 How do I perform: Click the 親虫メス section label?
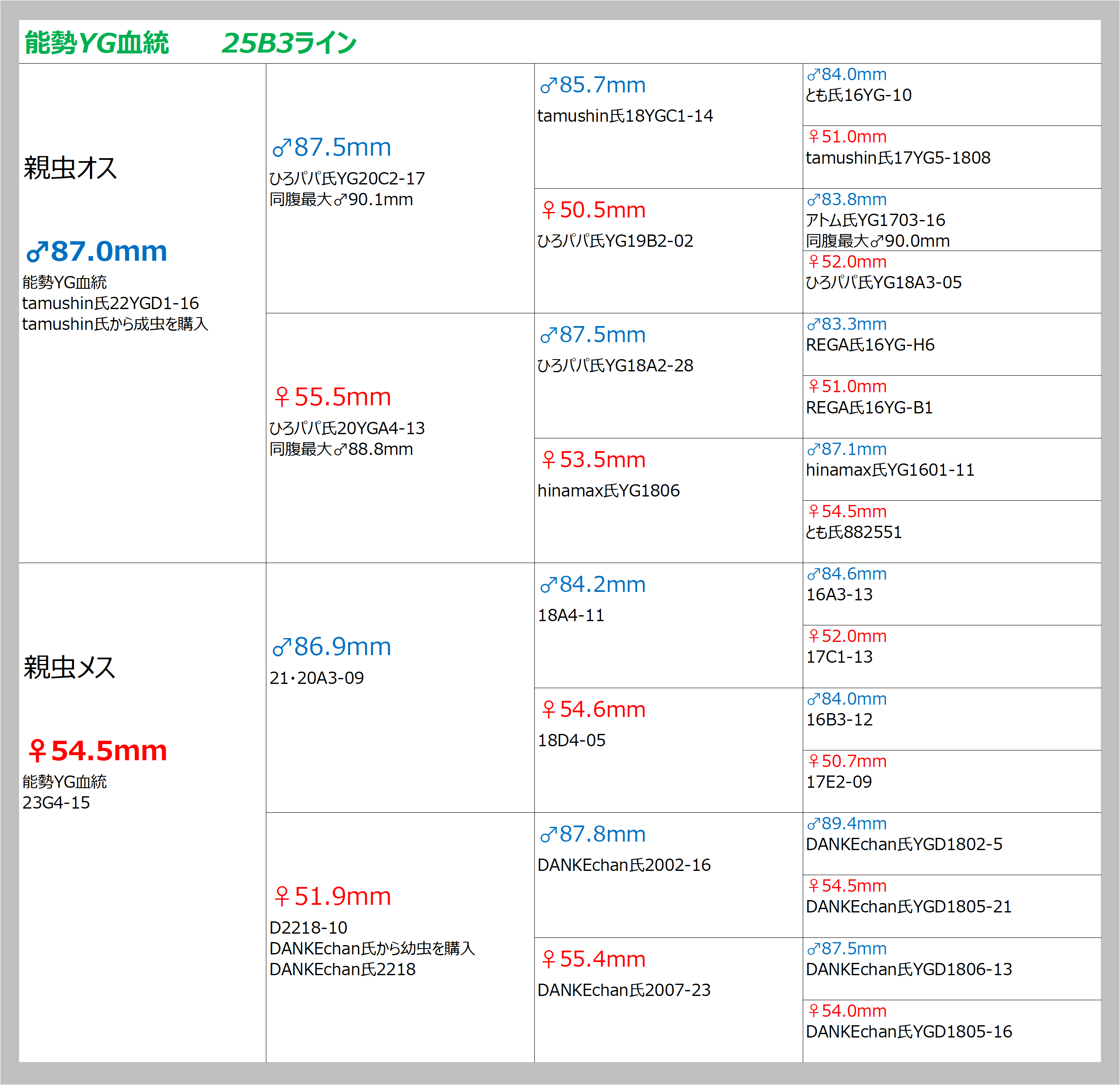(x=69, y=667)
